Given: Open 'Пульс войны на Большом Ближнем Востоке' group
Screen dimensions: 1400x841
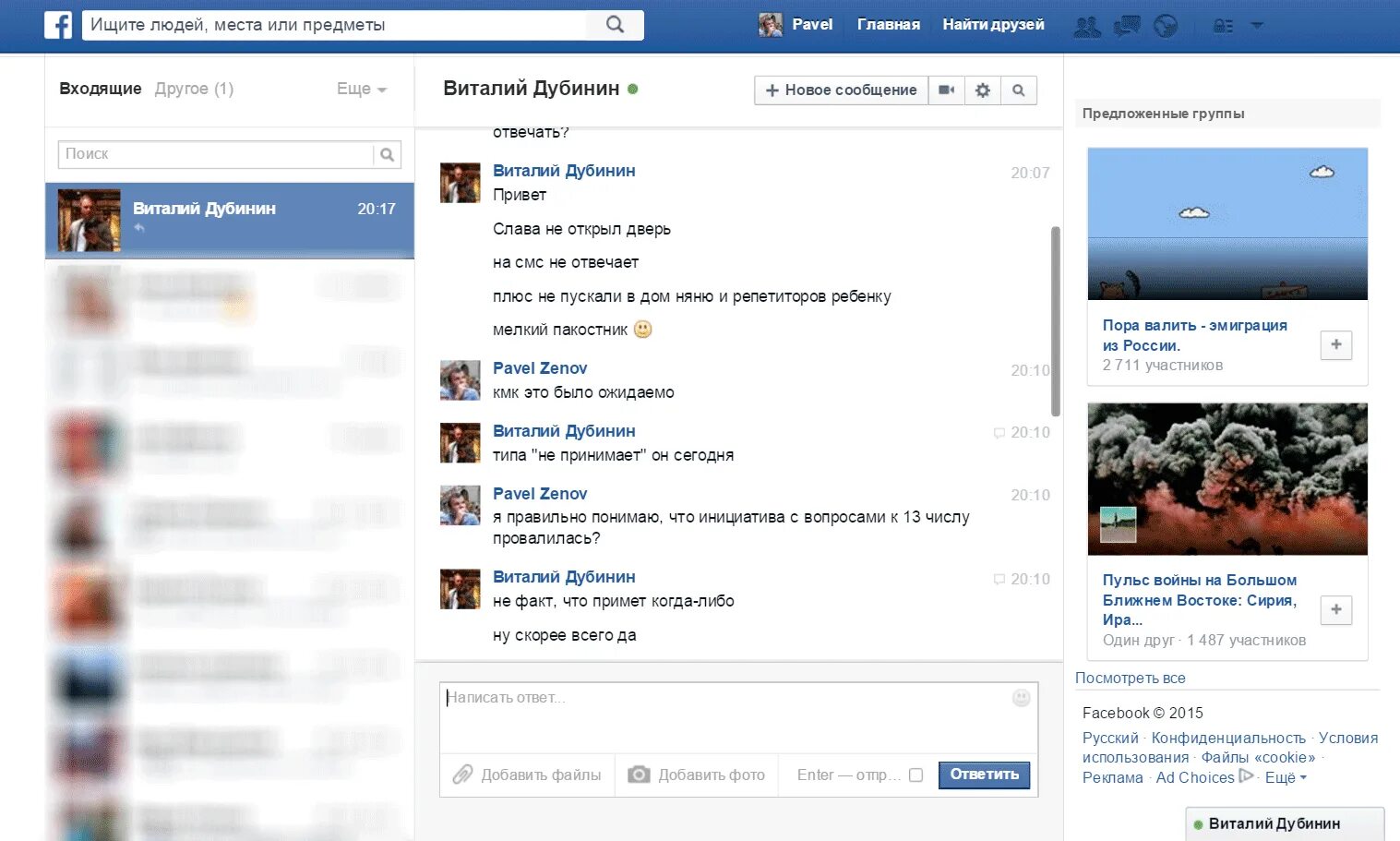Looking at the screenshot, I should coord(1200,600).
